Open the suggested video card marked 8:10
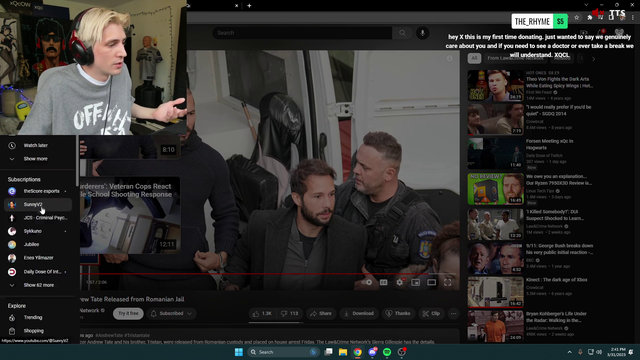The image size is (640, 360). coord(130,147)
